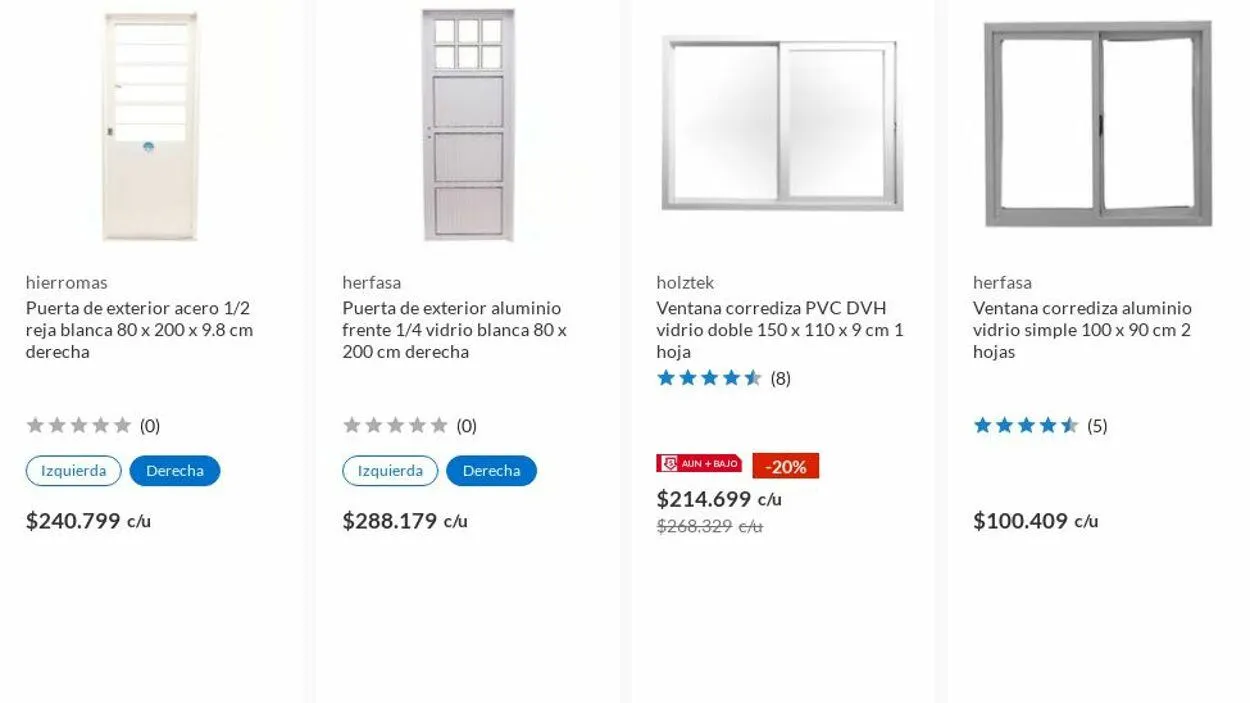
Task: Choose Izquierda for herfasa aluminio door
Action: [390, 471]
